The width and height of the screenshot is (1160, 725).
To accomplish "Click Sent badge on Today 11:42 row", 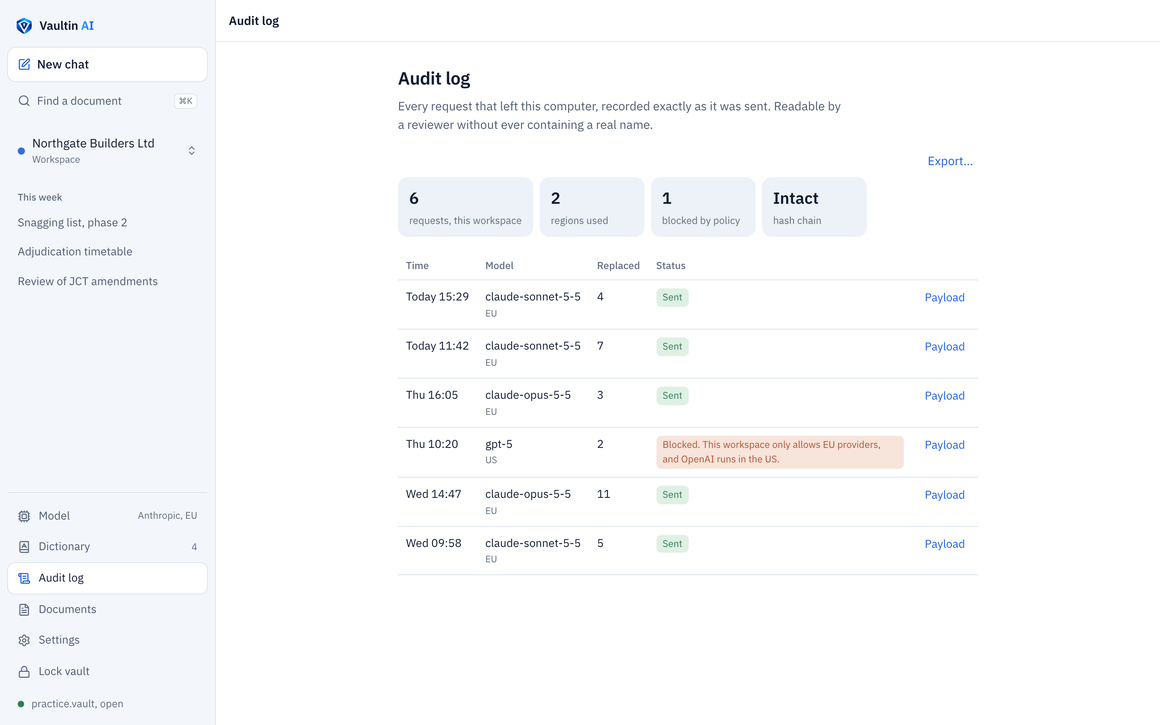I will (672, 346).
